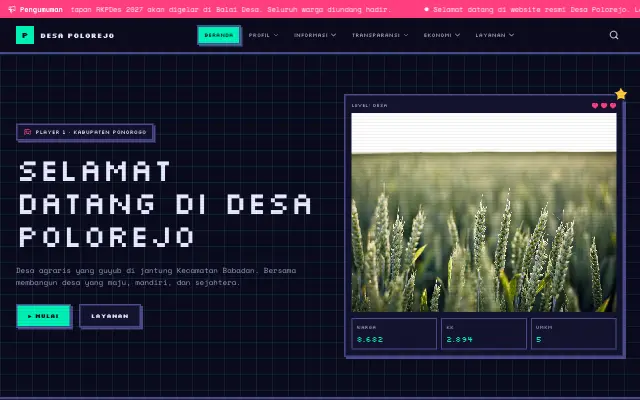Click the megaphone announcement icon
The width and height of the screenshot is (640, 400).
click(12, 9)
